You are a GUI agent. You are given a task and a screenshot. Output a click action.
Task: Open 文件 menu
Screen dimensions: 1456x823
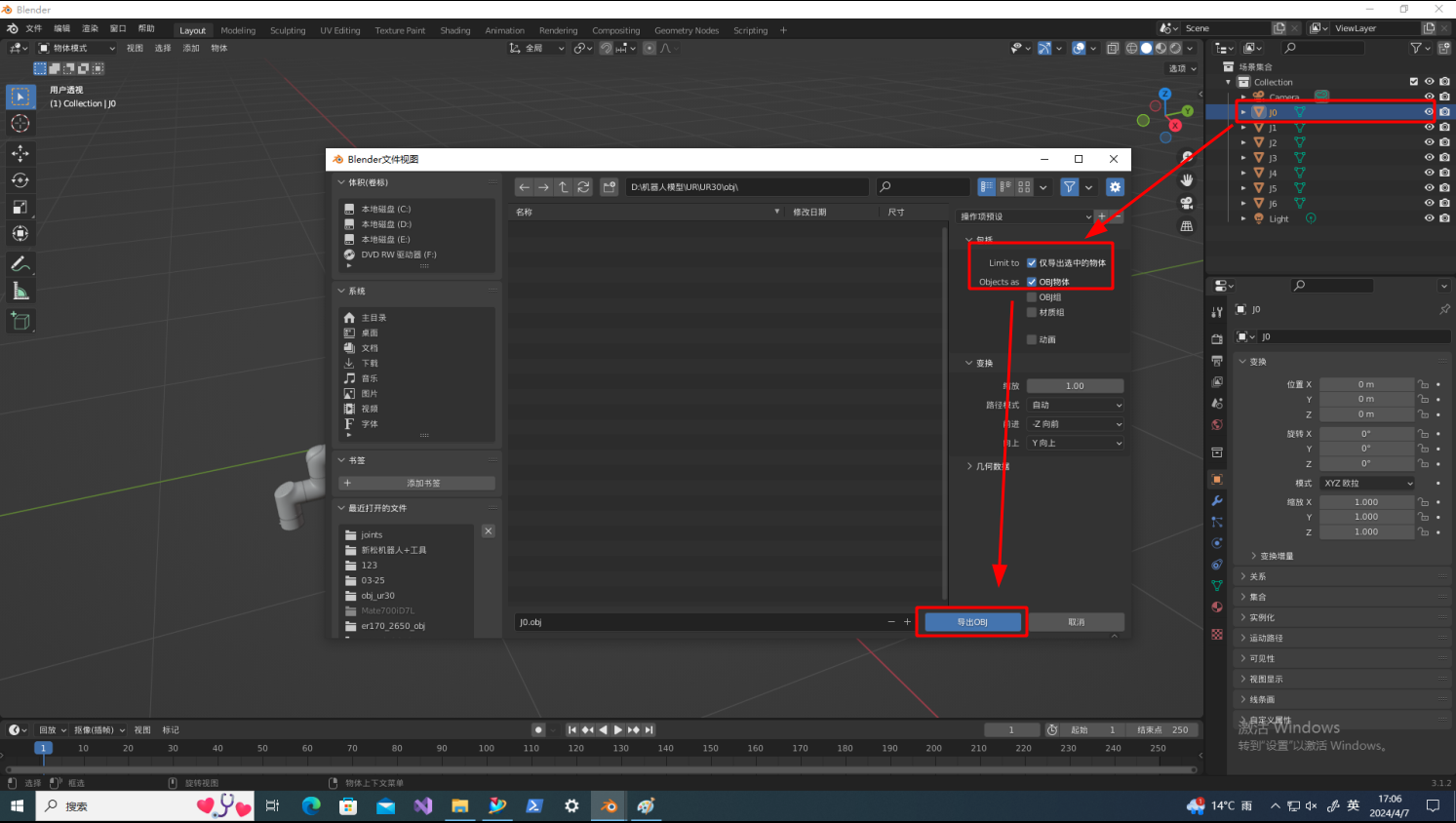click(x=34, y=29)
